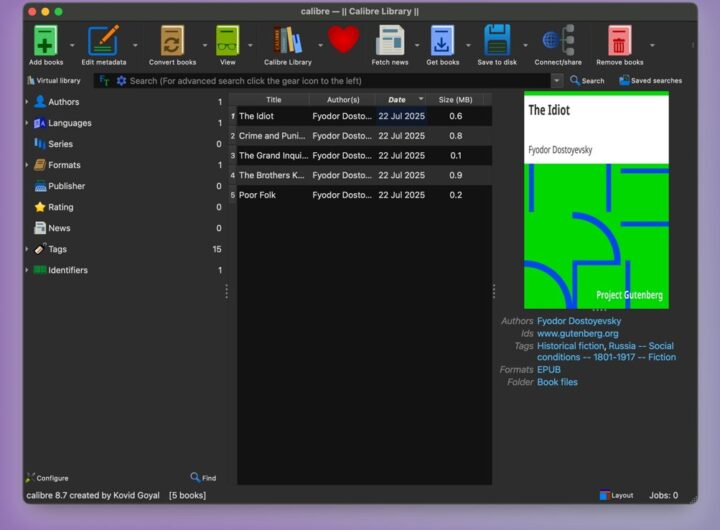Open Calibre Library dropdown arrow
This screenshot has height=530, width=720.
click(x=321, y=45)
